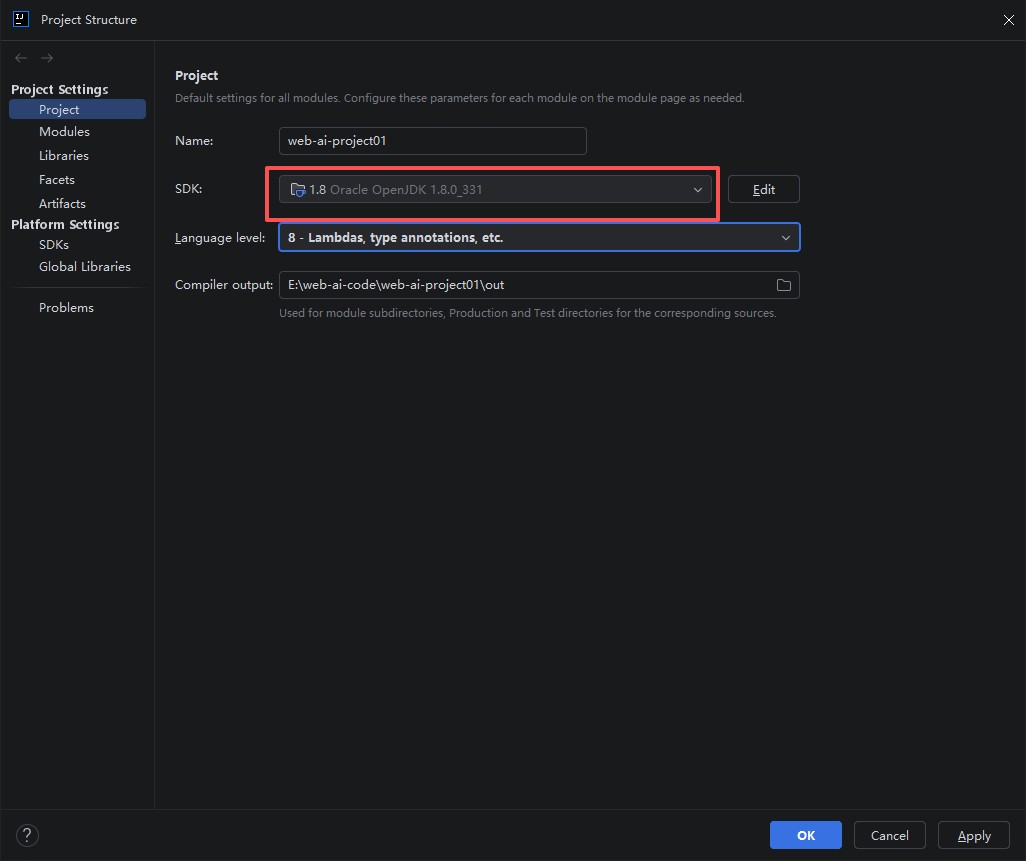The image size is (1026, 861).
Task: Focus the project Name field
Action: coord(433,141)
